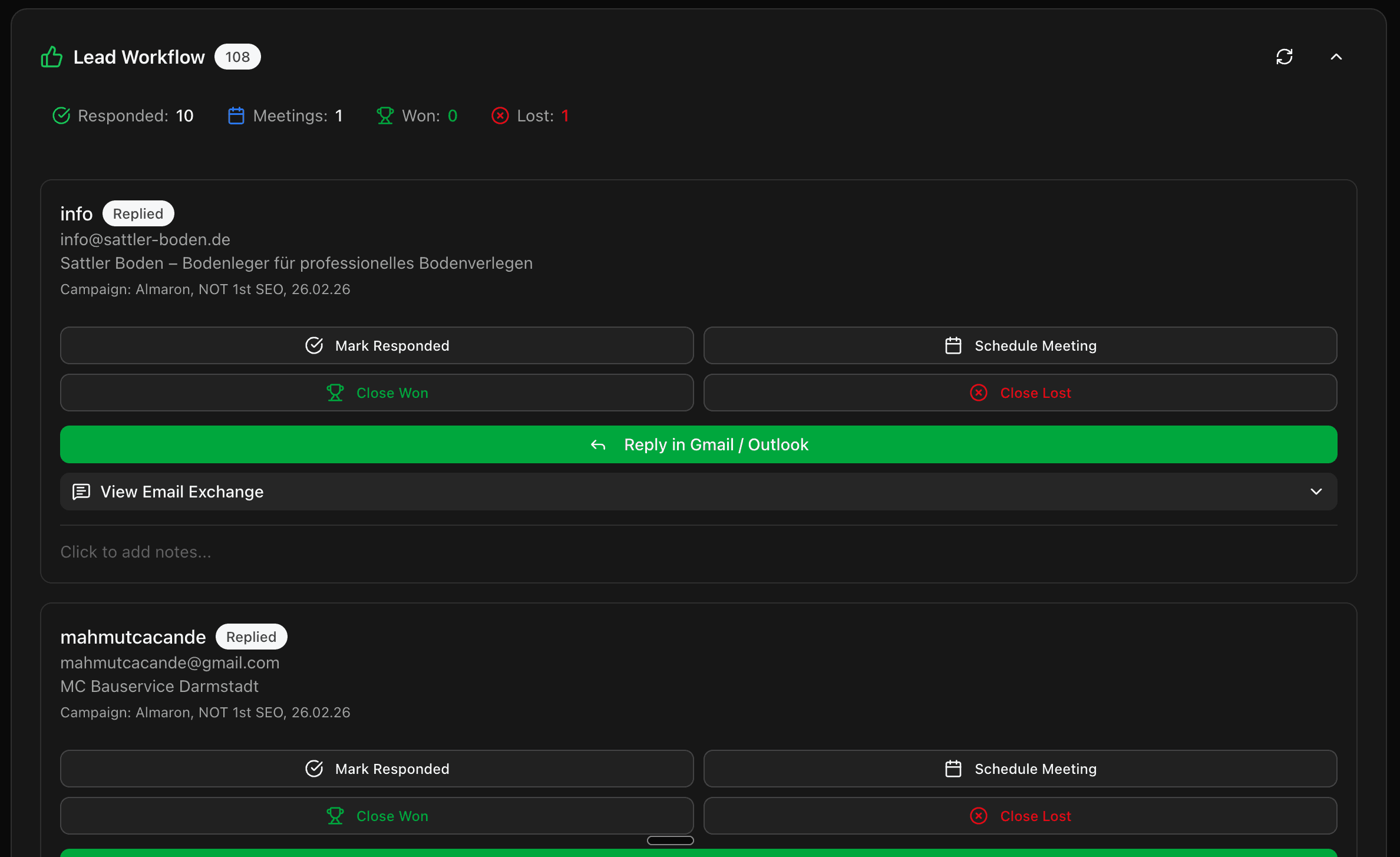Screen dimensions: 1400x857
Task: Click the Won trophy stat icon
Action: coord(385,116)
